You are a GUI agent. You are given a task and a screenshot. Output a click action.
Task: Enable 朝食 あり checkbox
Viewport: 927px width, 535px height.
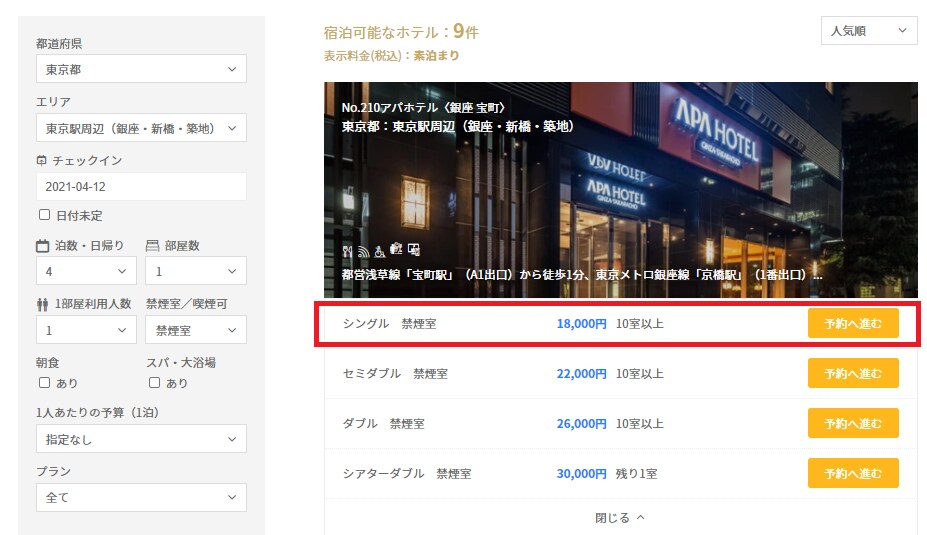(x=44, y=382)
